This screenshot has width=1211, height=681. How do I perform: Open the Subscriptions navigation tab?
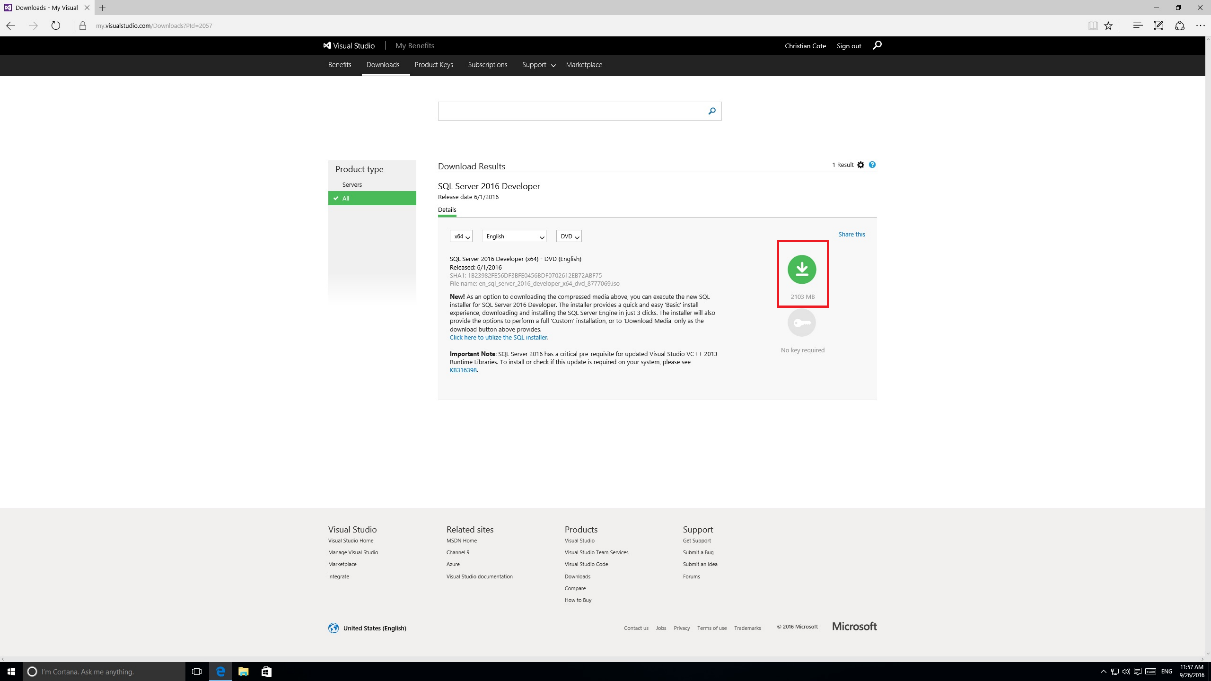[488, 65]
